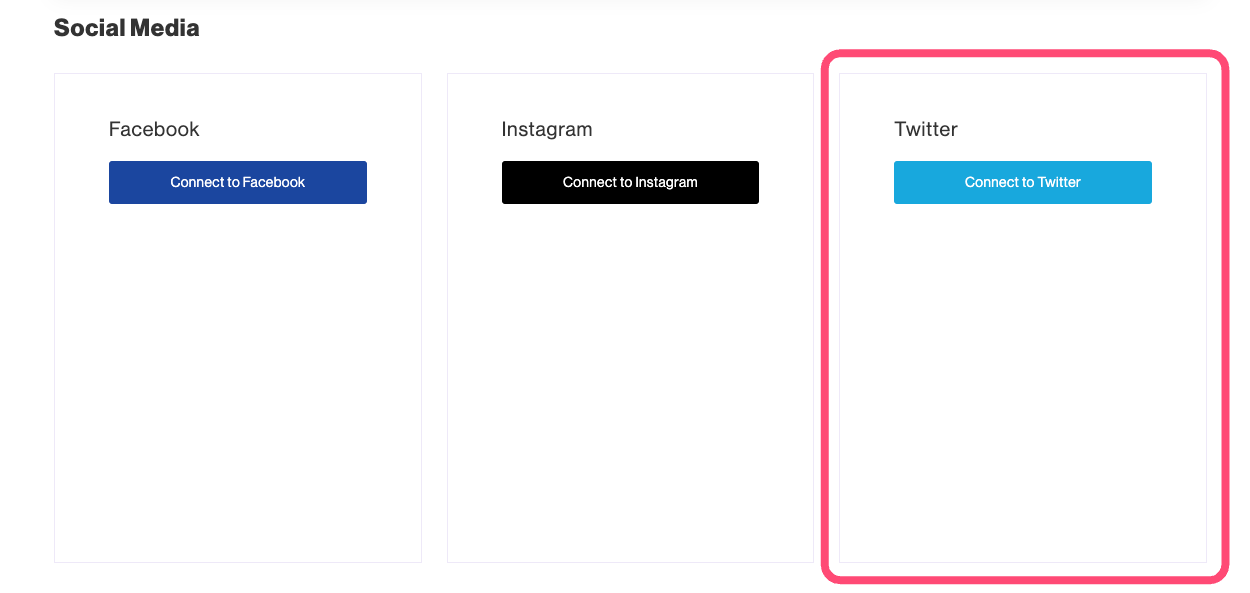Hit the Connect to Twitter button
1250x593 pixels.
(x=1022, y=182)
